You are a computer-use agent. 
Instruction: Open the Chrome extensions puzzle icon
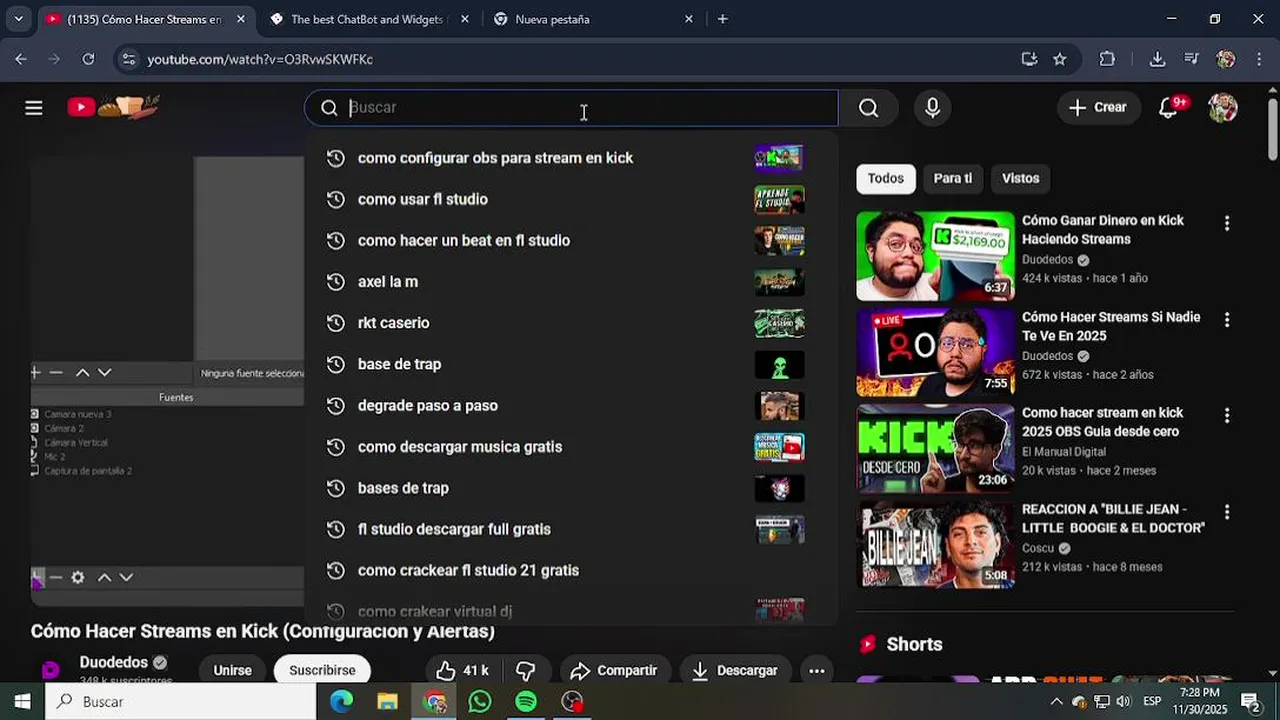(1107, 59)
